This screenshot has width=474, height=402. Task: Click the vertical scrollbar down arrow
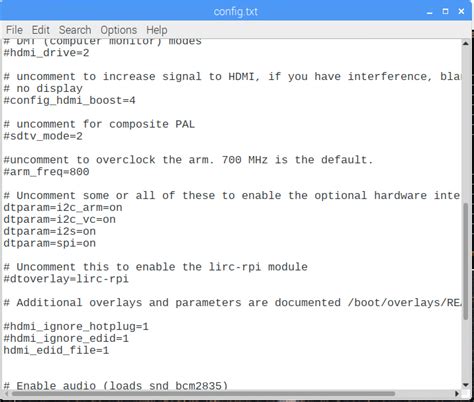pyautogui.click(x=466, y=385)
